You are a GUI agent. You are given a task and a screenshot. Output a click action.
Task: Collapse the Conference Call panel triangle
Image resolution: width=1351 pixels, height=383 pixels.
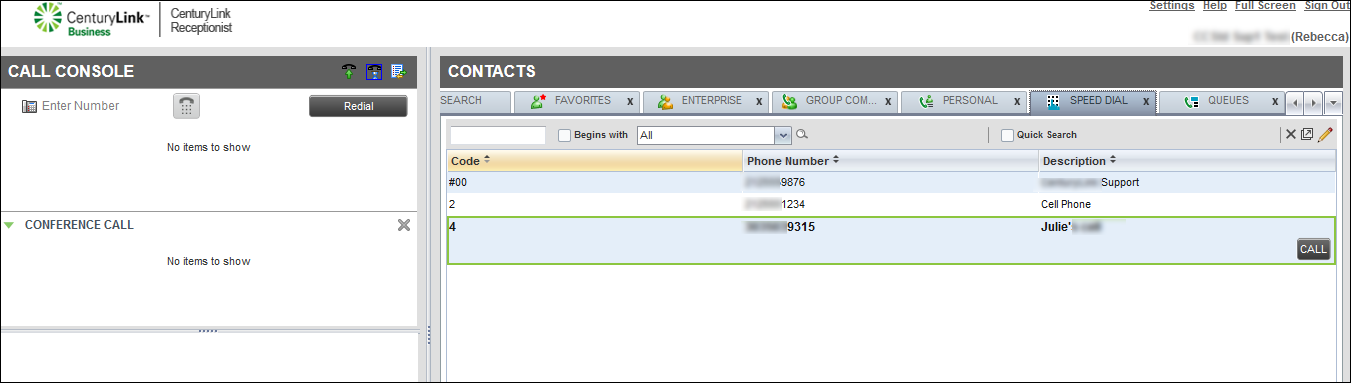click(x=9, y=225)
